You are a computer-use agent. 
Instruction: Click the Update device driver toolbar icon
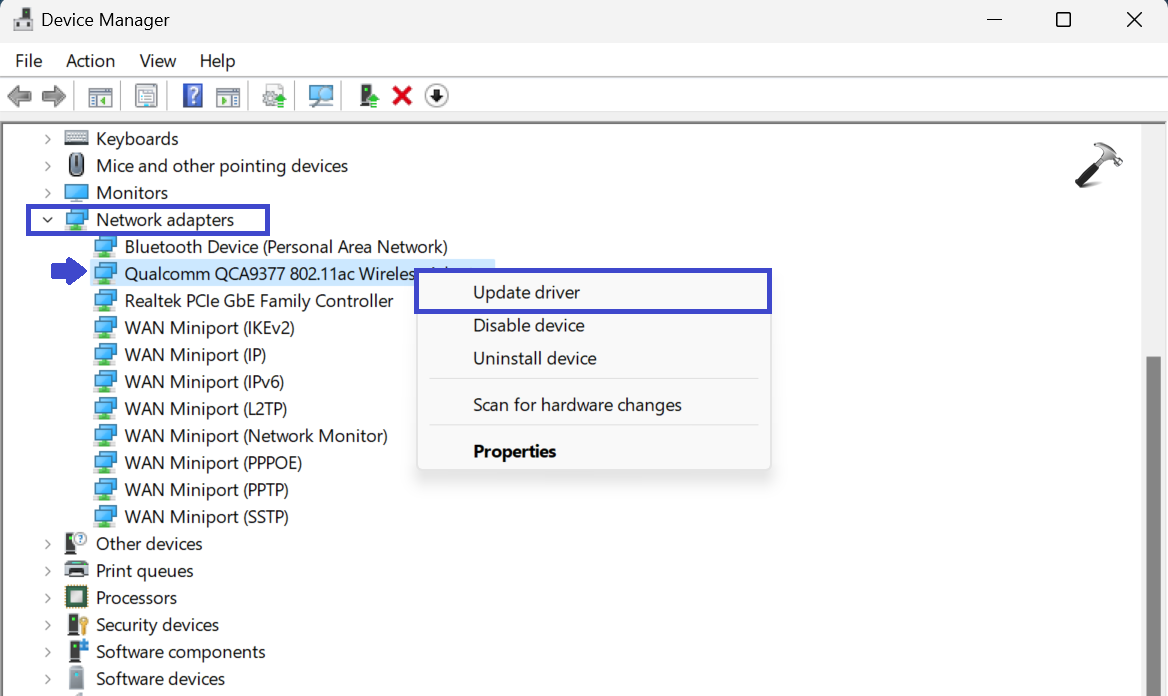[274, 96]
